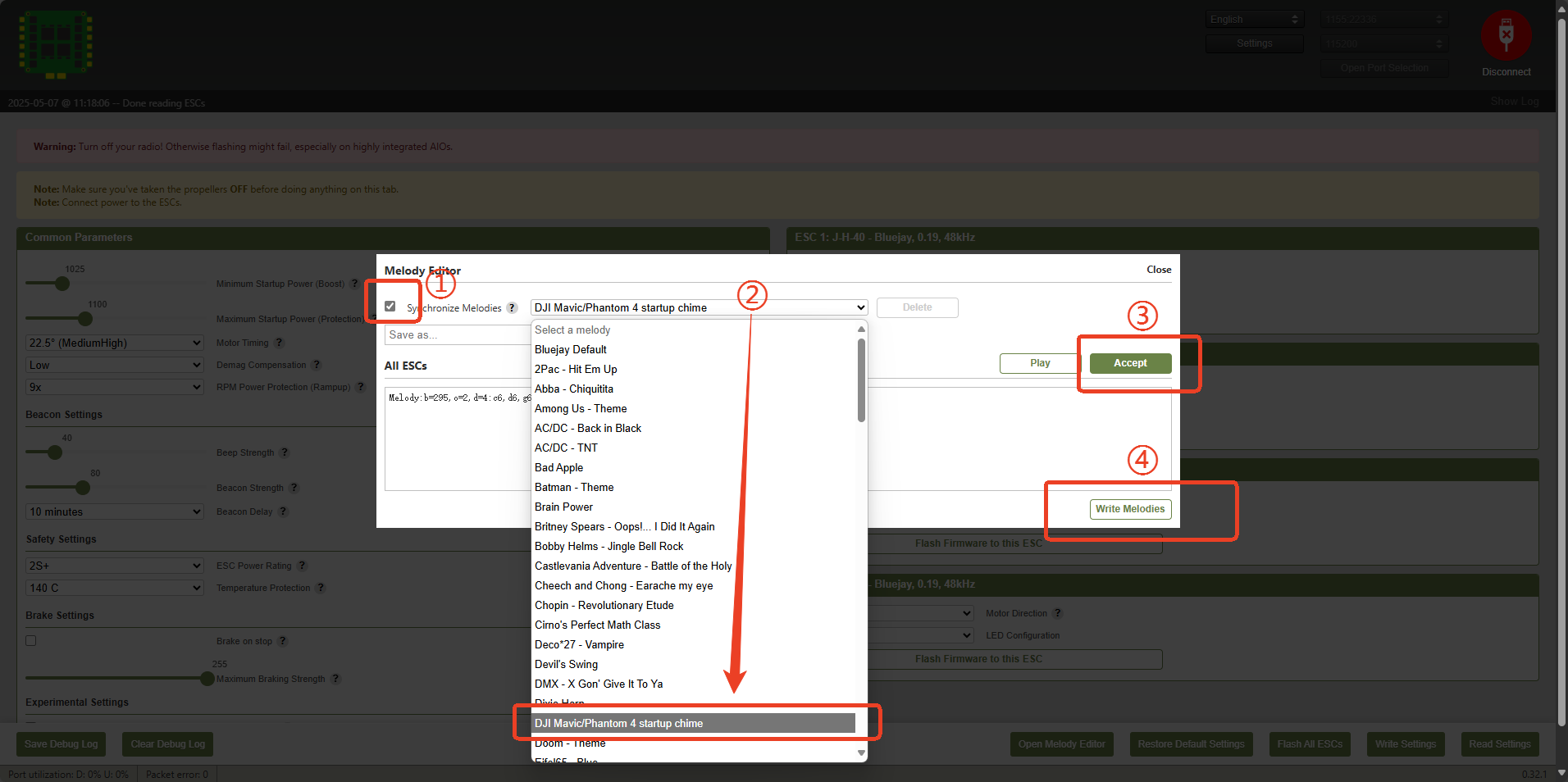This screenshot has height=782, width=1568.
Task: Click Maximum Startup Power slider handle
Action: (85, 319)
